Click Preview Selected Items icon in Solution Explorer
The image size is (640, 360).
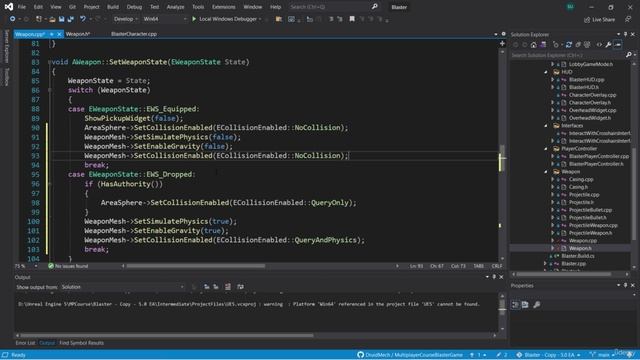coord(618,44)
